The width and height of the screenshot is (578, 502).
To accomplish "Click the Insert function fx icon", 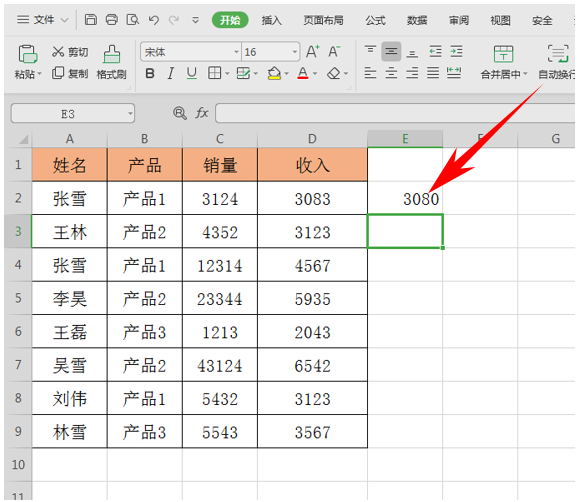I will [x=202, y=113].
